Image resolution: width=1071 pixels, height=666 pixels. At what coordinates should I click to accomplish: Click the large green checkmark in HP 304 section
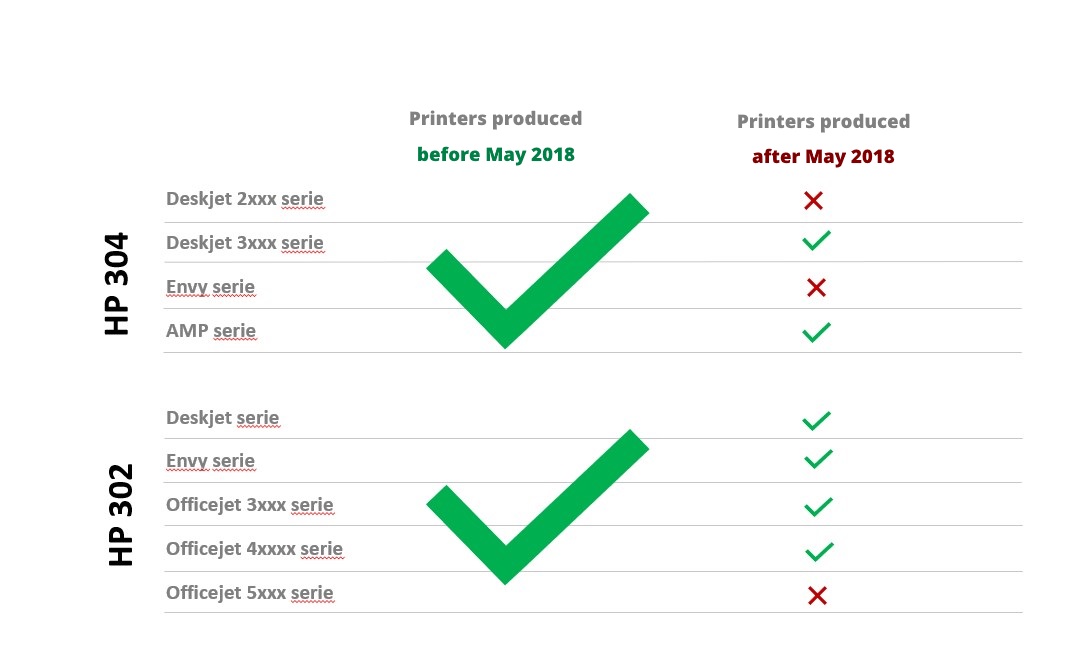pyautogui.click(x=538, y=270)
